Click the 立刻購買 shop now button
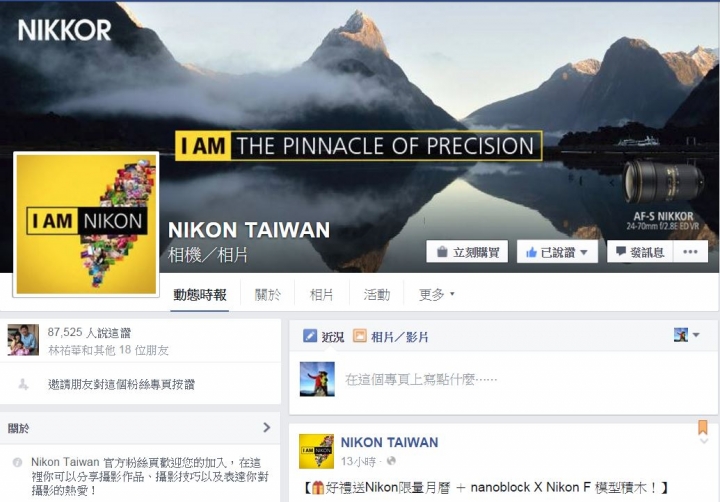The image size is (720, 502). pos(467,252)
